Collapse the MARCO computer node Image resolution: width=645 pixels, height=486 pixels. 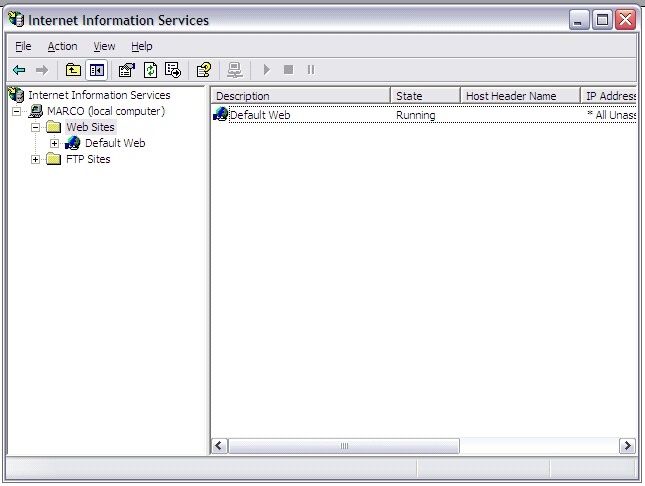[16, 112]
